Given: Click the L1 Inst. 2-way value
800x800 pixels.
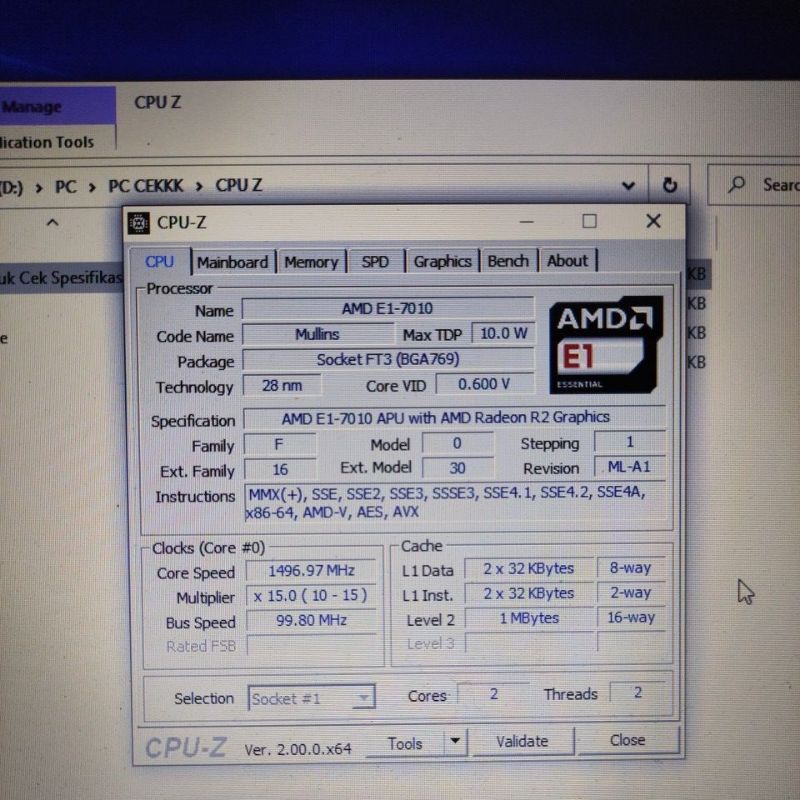Looking at the screenshot, I should 631,592.
